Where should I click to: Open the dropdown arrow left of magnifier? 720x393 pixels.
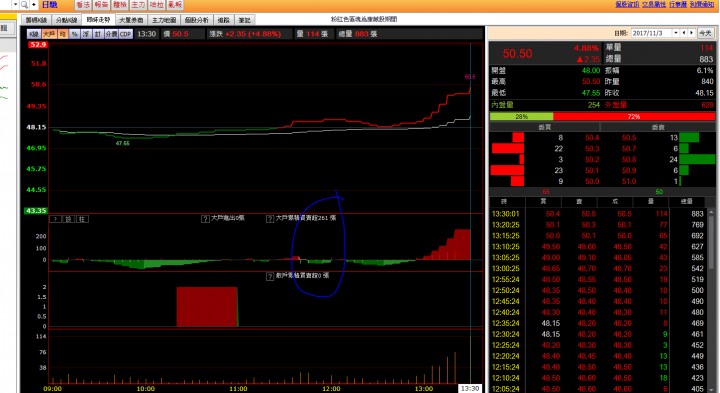click(15, 5)
